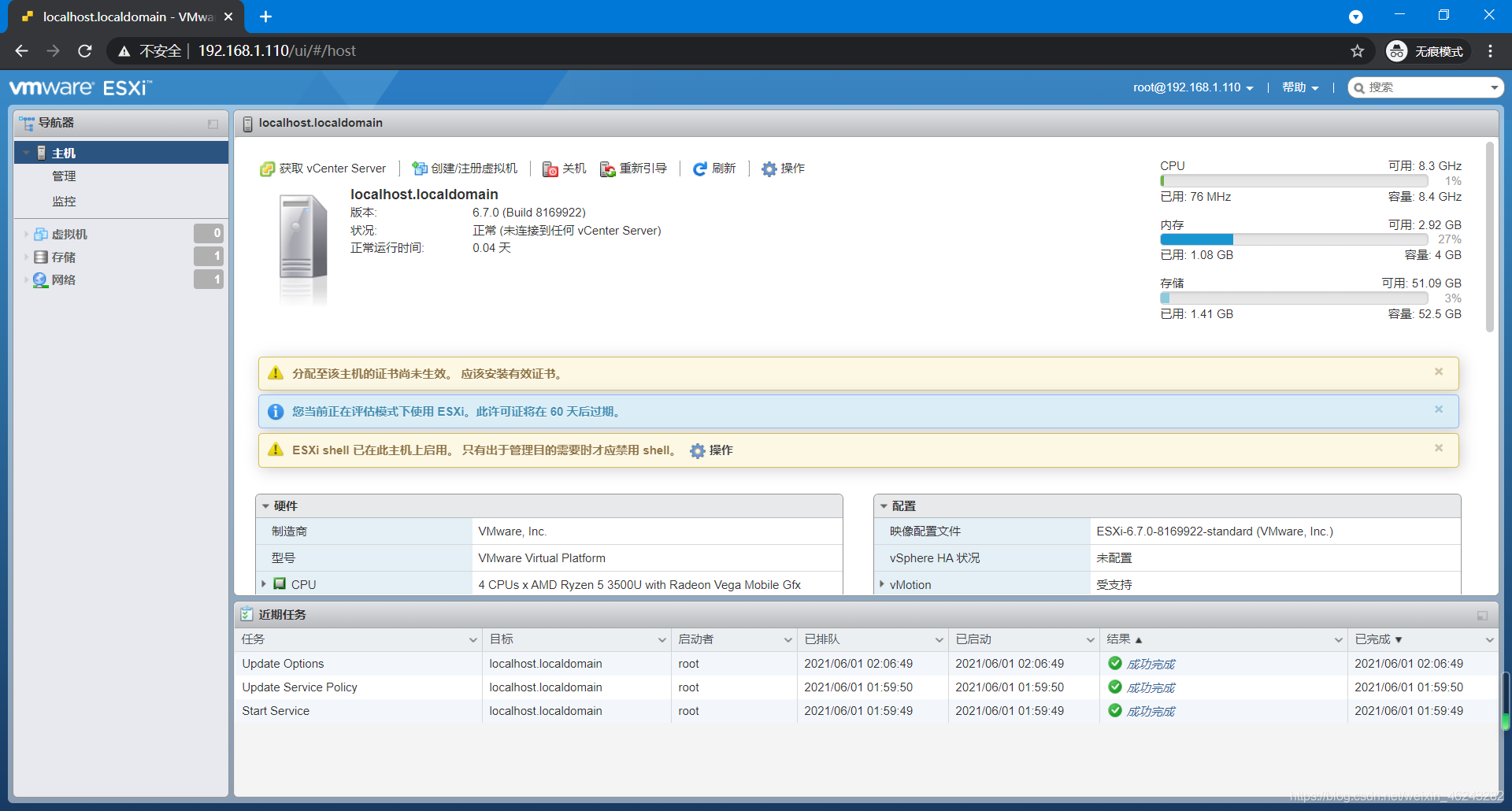
Task: Expand the vMotion row in configuration
Action: coord(881,584)
